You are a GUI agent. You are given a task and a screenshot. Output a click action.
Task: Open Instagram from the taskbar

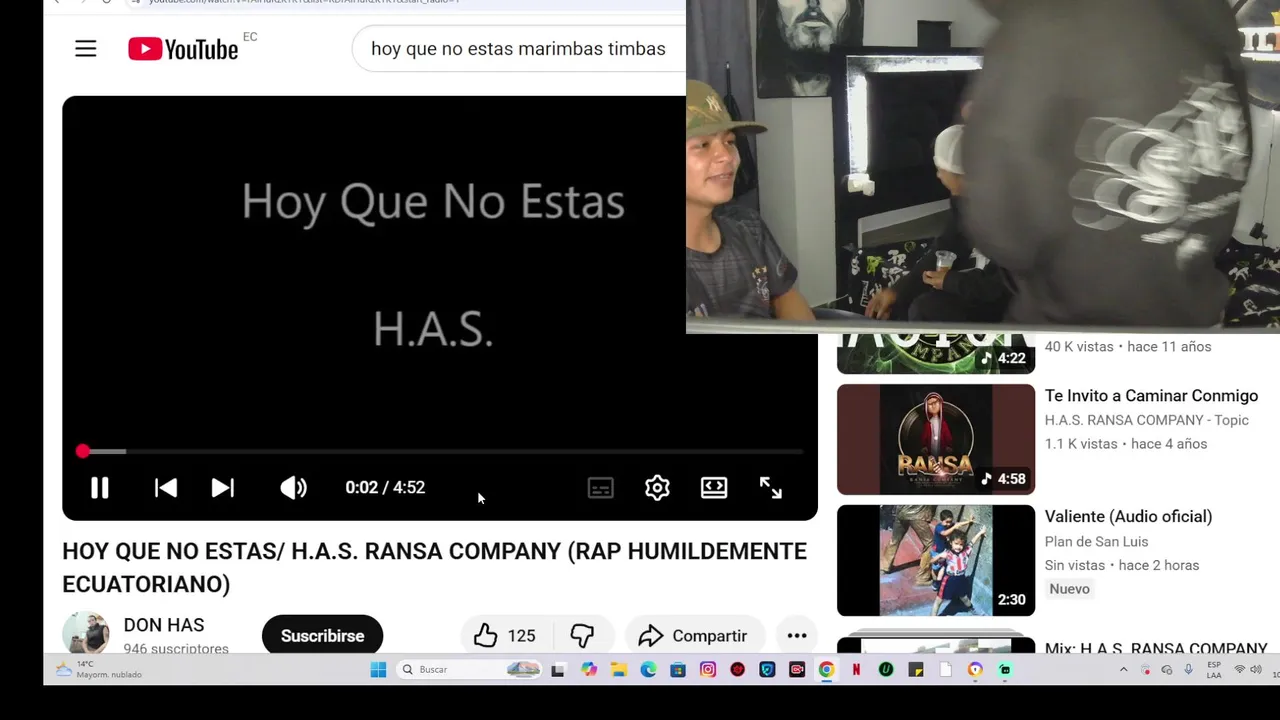pyautogui.click(x=708, y=670)
